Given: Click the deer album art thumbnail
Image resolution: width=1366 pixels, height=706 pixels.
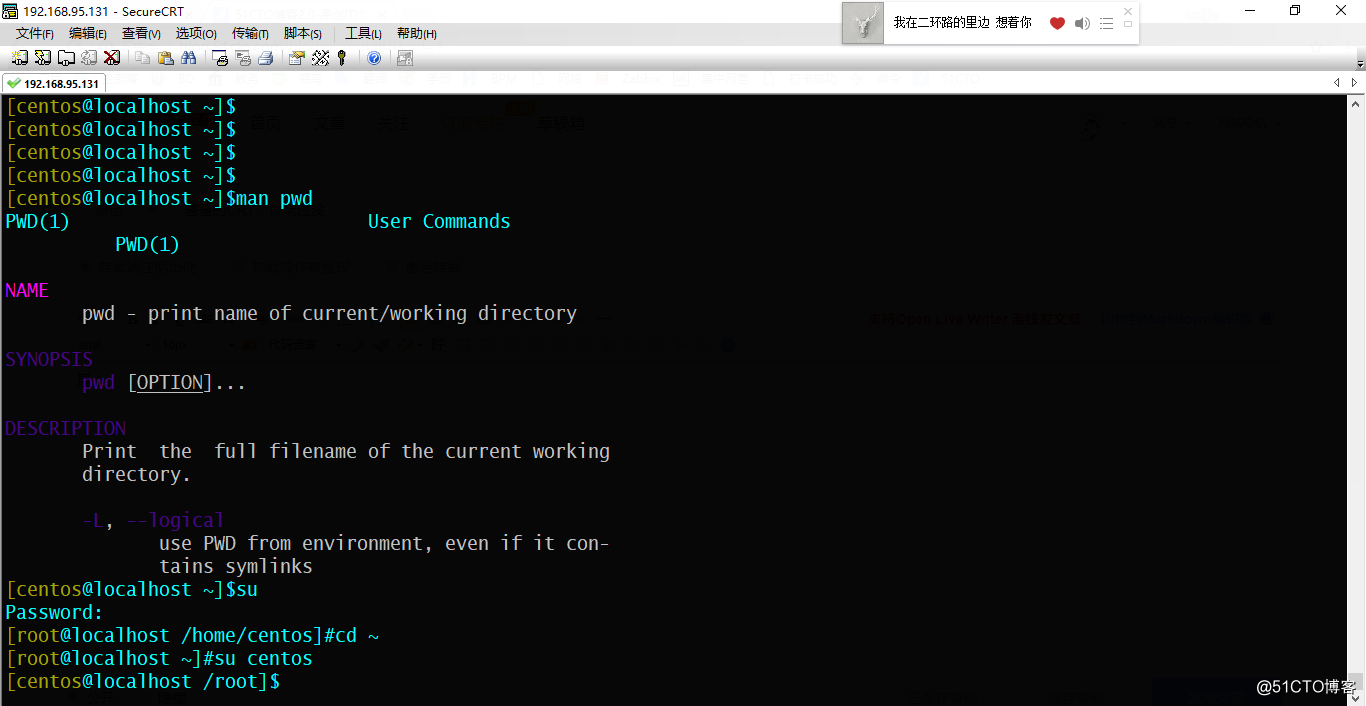Looking at the screenshot, I should coord(863,22).
